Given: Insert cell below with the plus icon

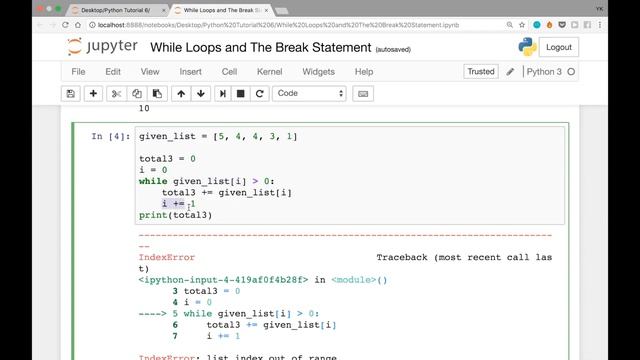Looking at the screenshot, I should 93,93.
